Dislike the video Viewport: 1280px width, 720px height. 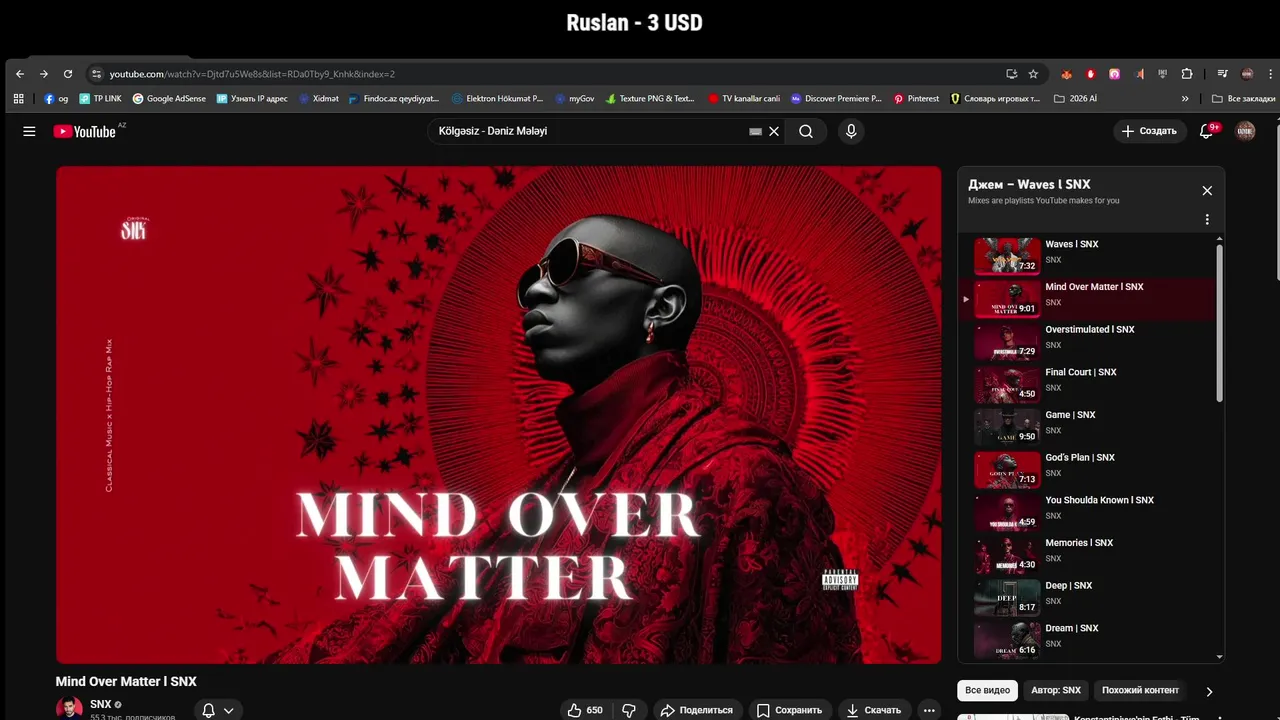point(629,710)
